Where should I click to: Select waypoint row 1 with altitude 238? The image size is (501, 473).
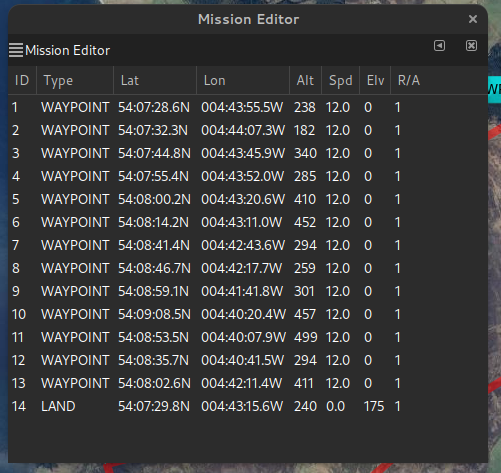[x=248, y=107]
